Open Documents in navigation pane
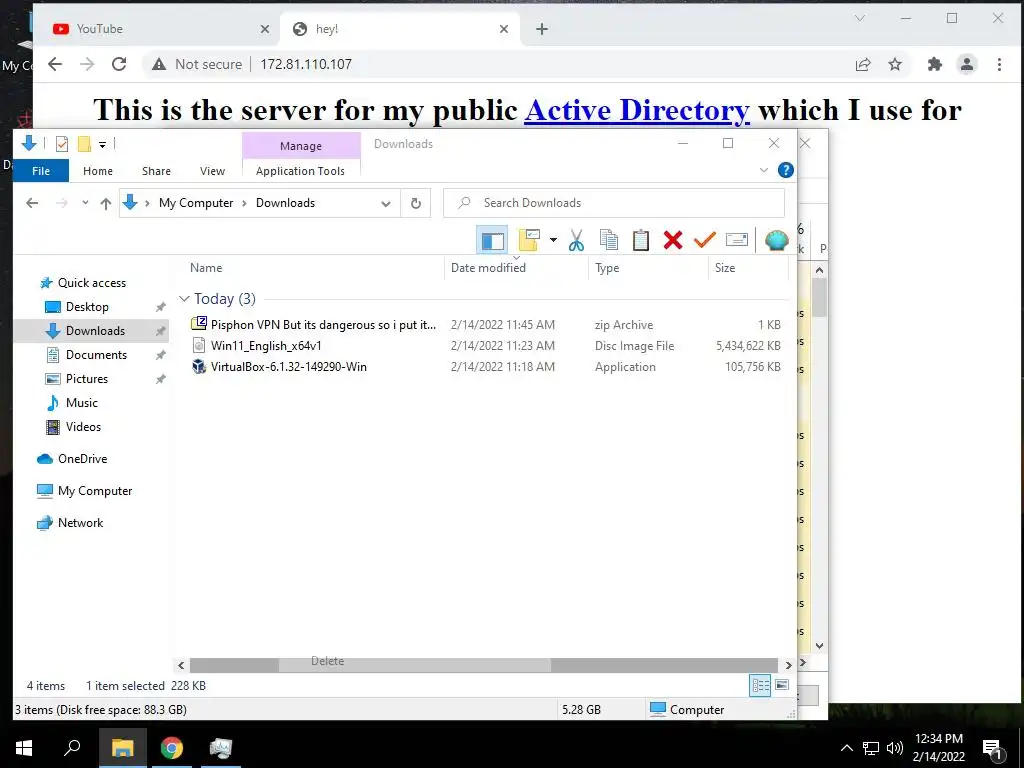 point(96,355)
